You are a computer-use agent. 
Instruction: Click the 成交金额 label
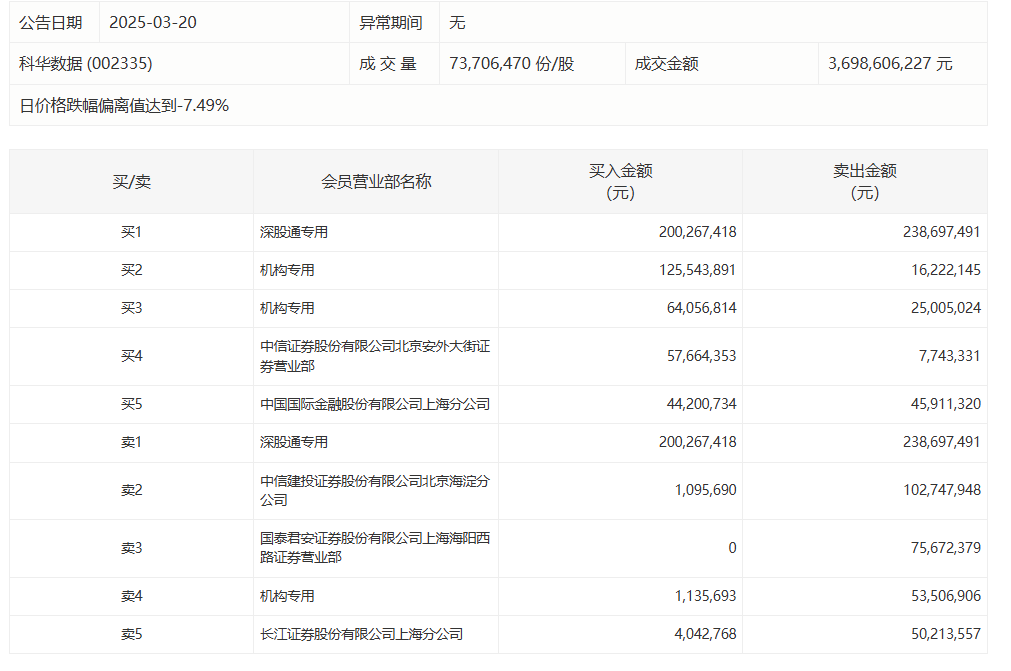coord(667,63)
